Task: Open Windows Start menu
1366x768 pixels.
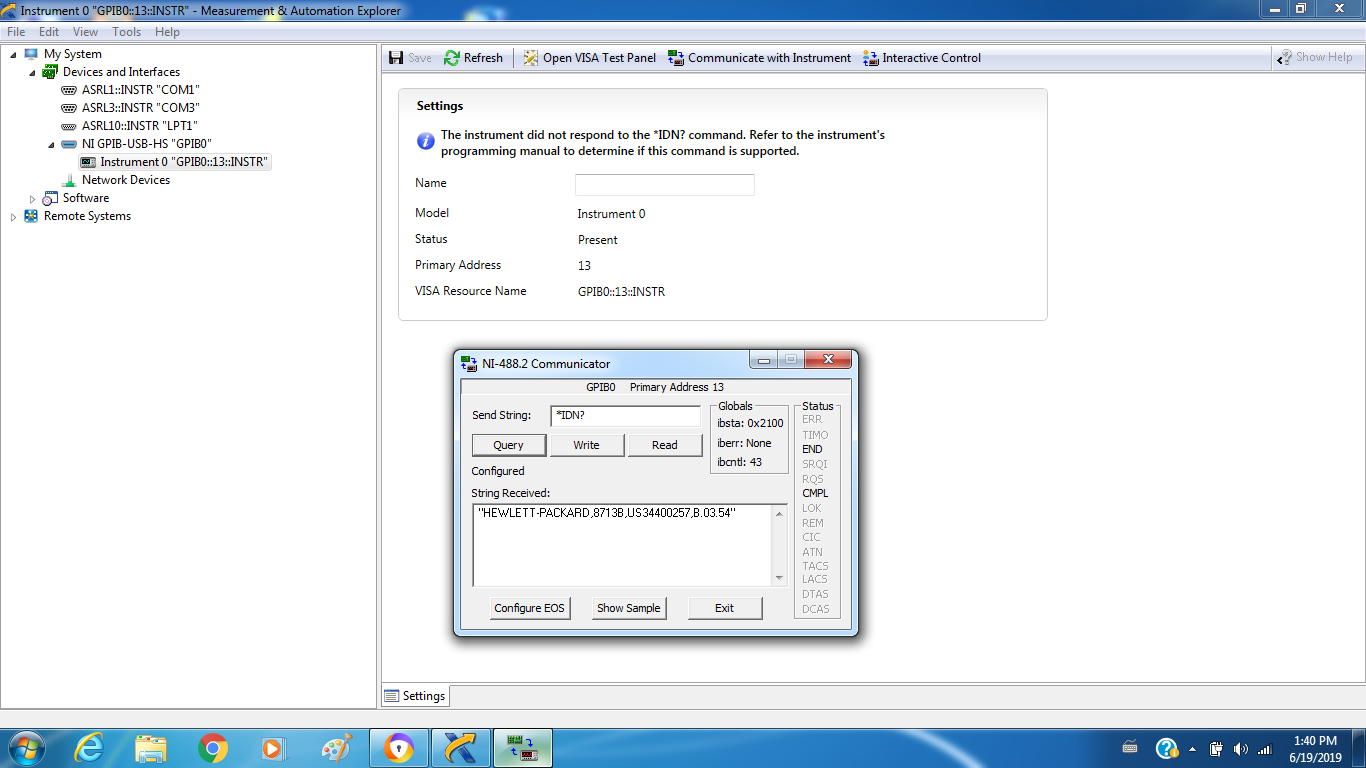Action: click(x=25, y=748)
